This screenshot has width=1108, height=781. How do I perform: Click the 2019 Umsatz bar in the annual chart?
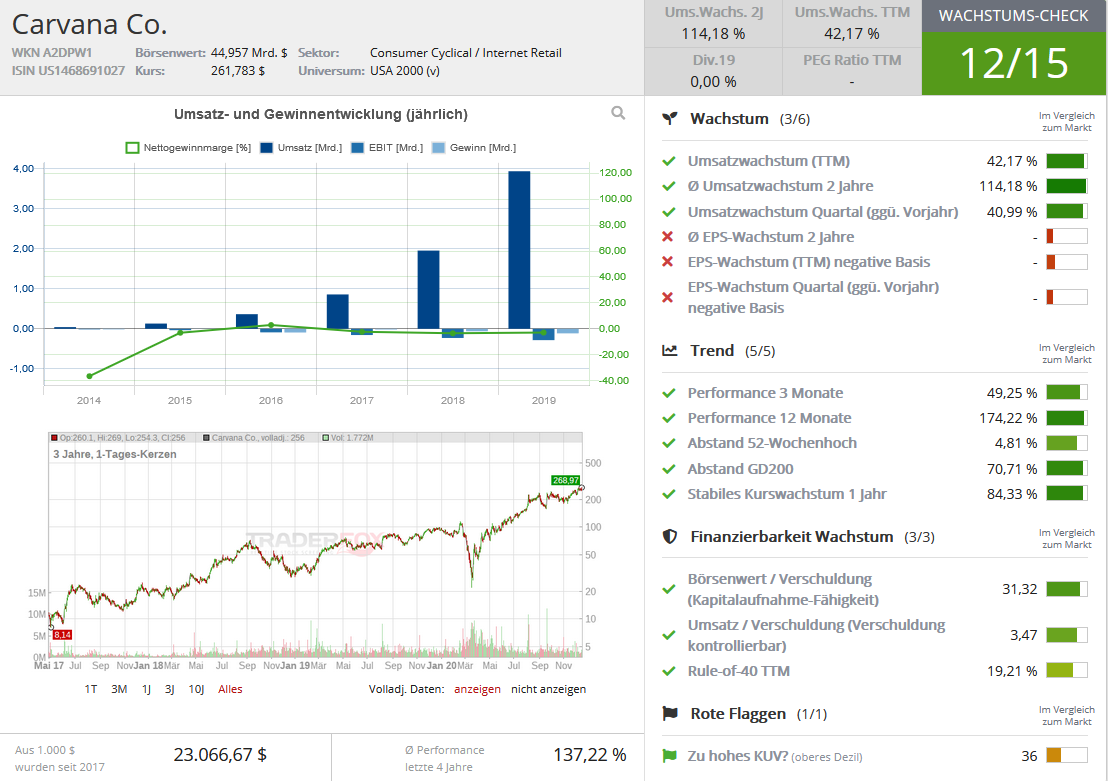coord(519,250)
